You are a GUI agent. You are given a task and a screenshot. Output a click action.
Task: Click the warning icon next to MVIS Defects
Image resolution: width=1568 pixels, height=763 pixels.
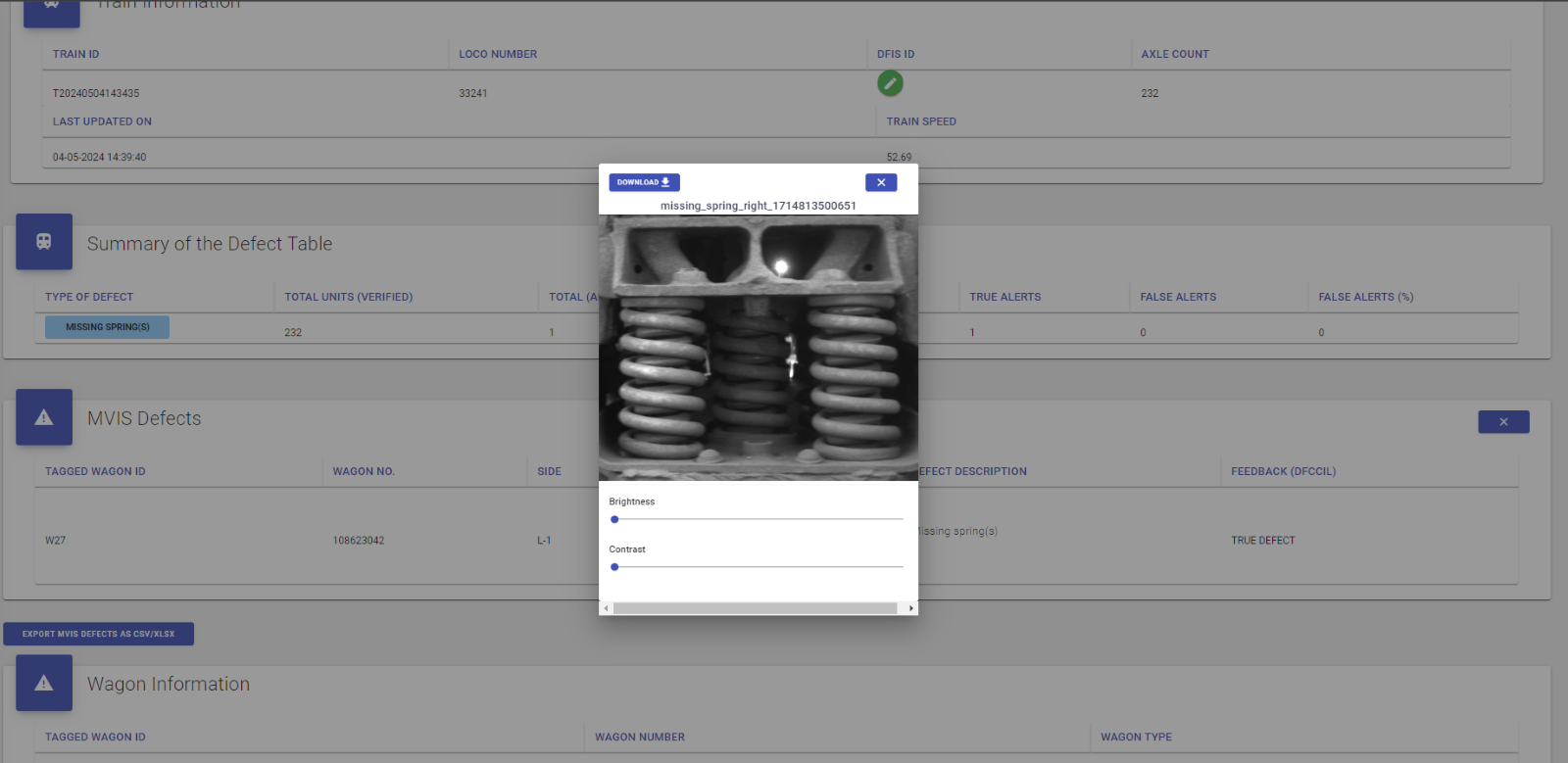44,417
